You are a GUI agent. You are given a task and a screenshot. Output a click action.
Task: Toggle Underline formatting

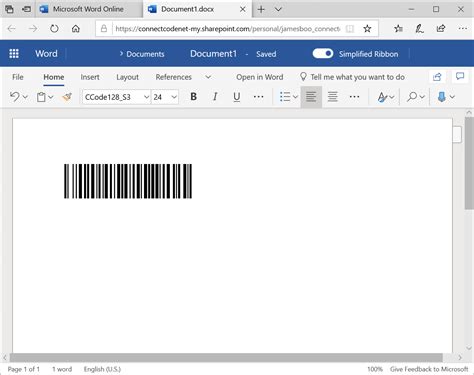click(237, 97)
